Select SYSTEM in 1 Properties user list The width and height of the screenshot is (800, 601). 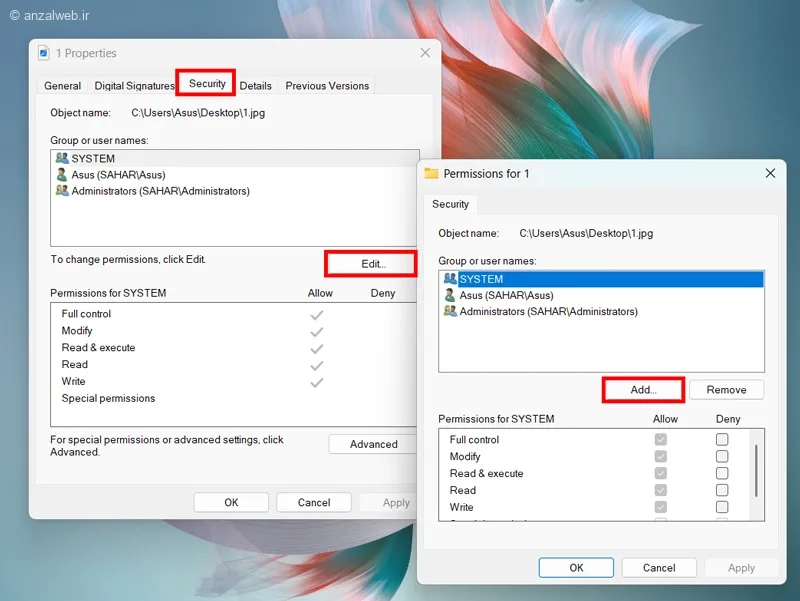[235, 159]
